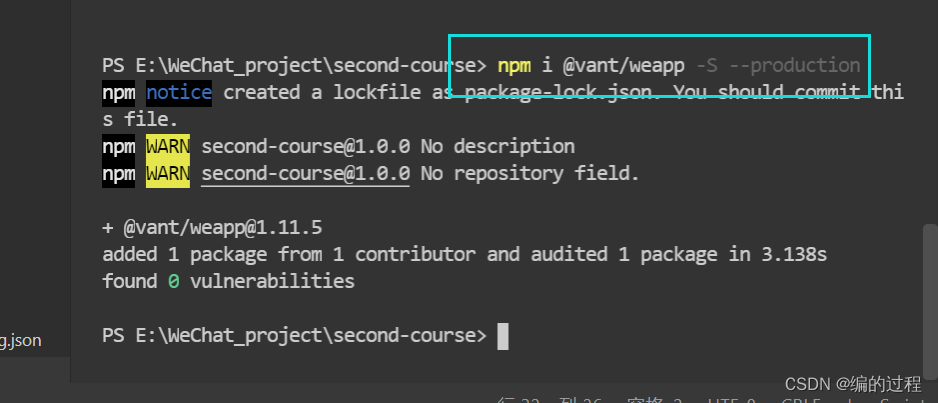Click the terminal scrollbar thumb

[930, 301]
